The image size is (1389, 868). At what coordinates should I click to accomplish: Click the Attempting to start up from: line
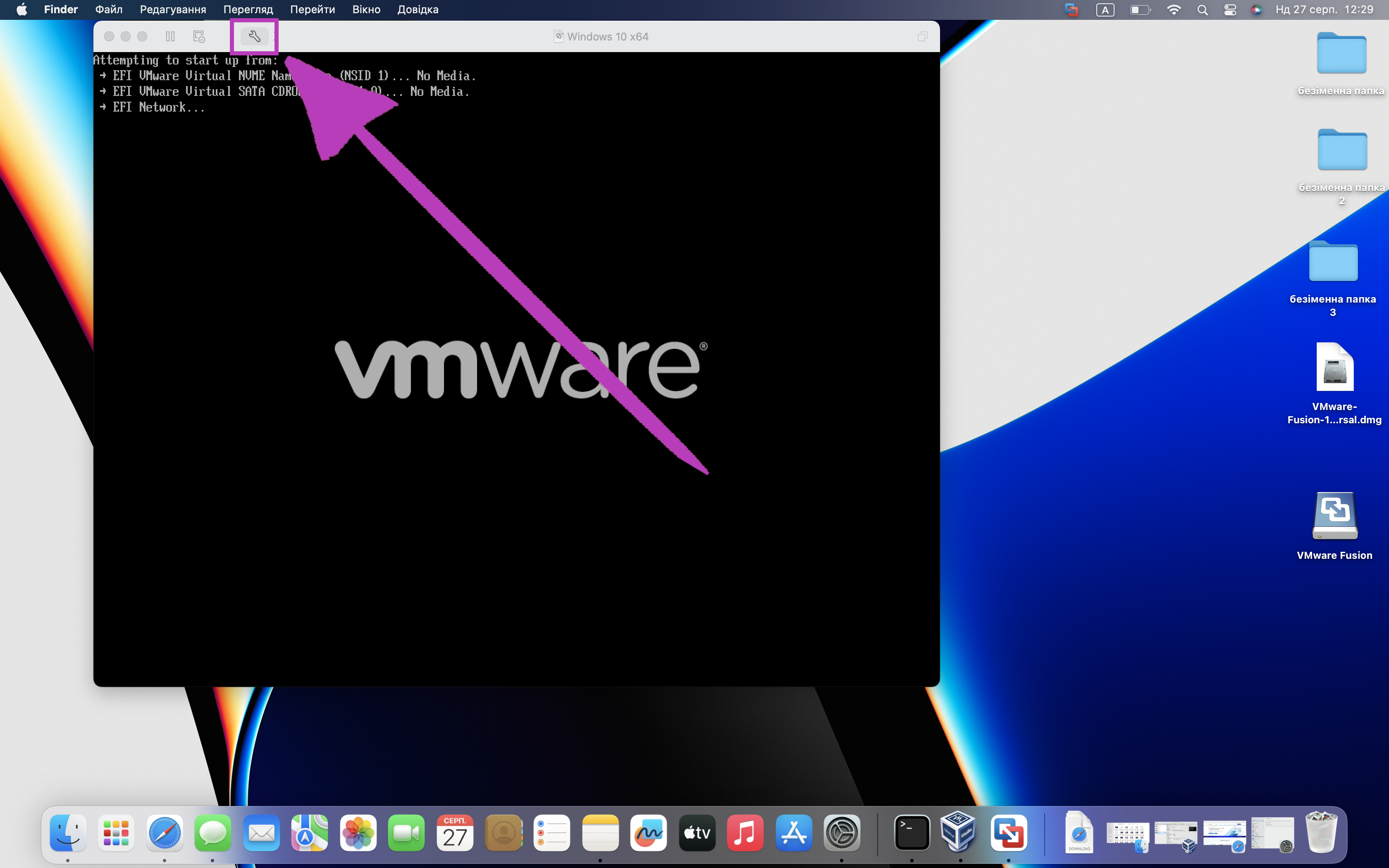(x=185, y=60)
